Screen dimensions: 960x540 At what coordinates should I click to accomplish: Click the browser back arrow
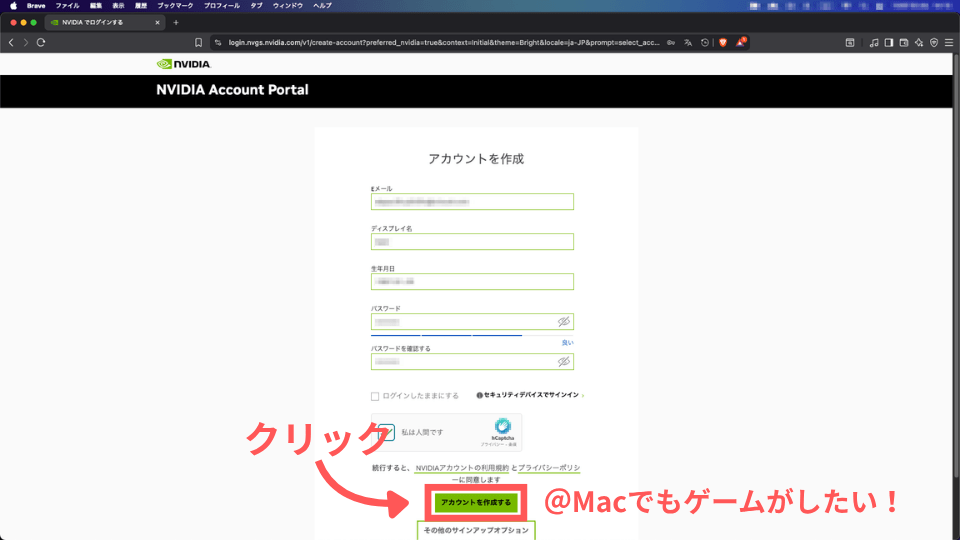[x=11, y=42]
